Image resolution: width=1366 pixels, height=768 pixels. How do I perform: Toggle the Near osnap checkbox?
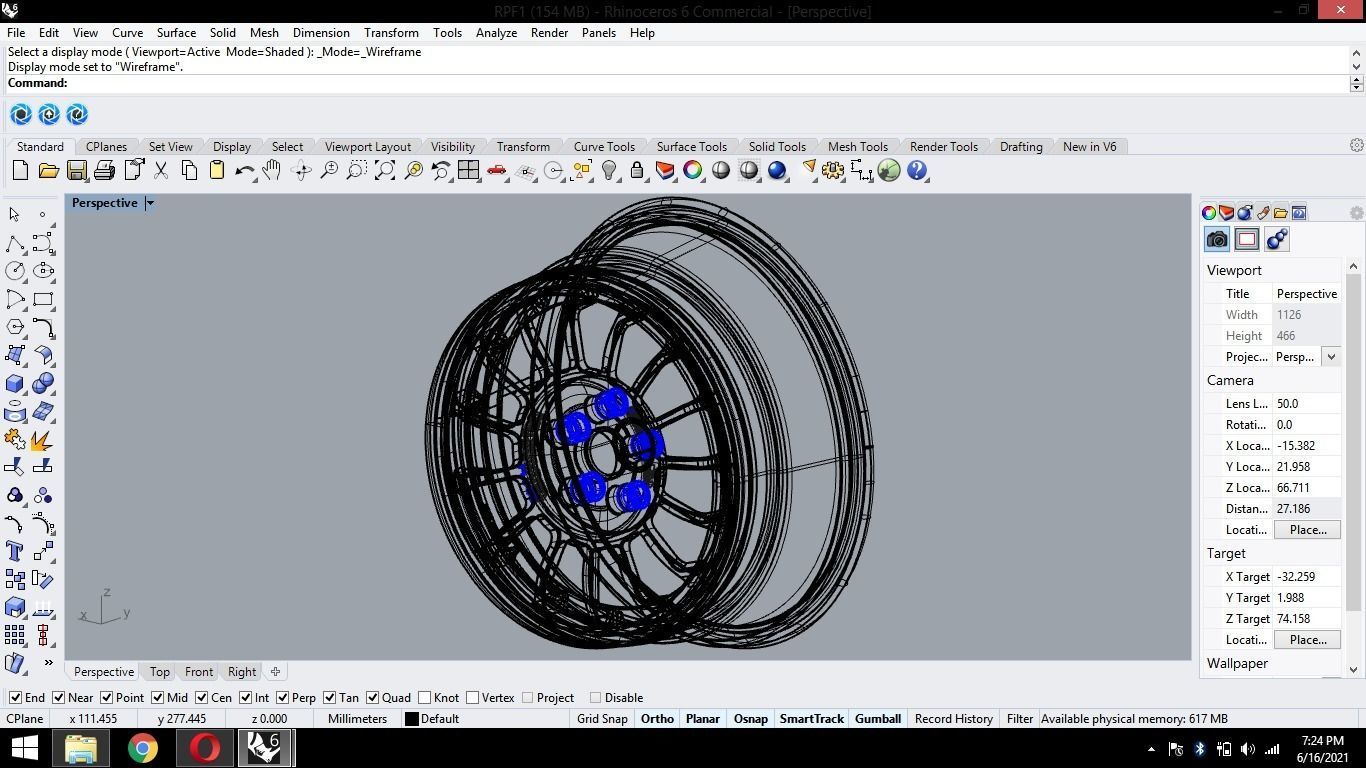58,698
